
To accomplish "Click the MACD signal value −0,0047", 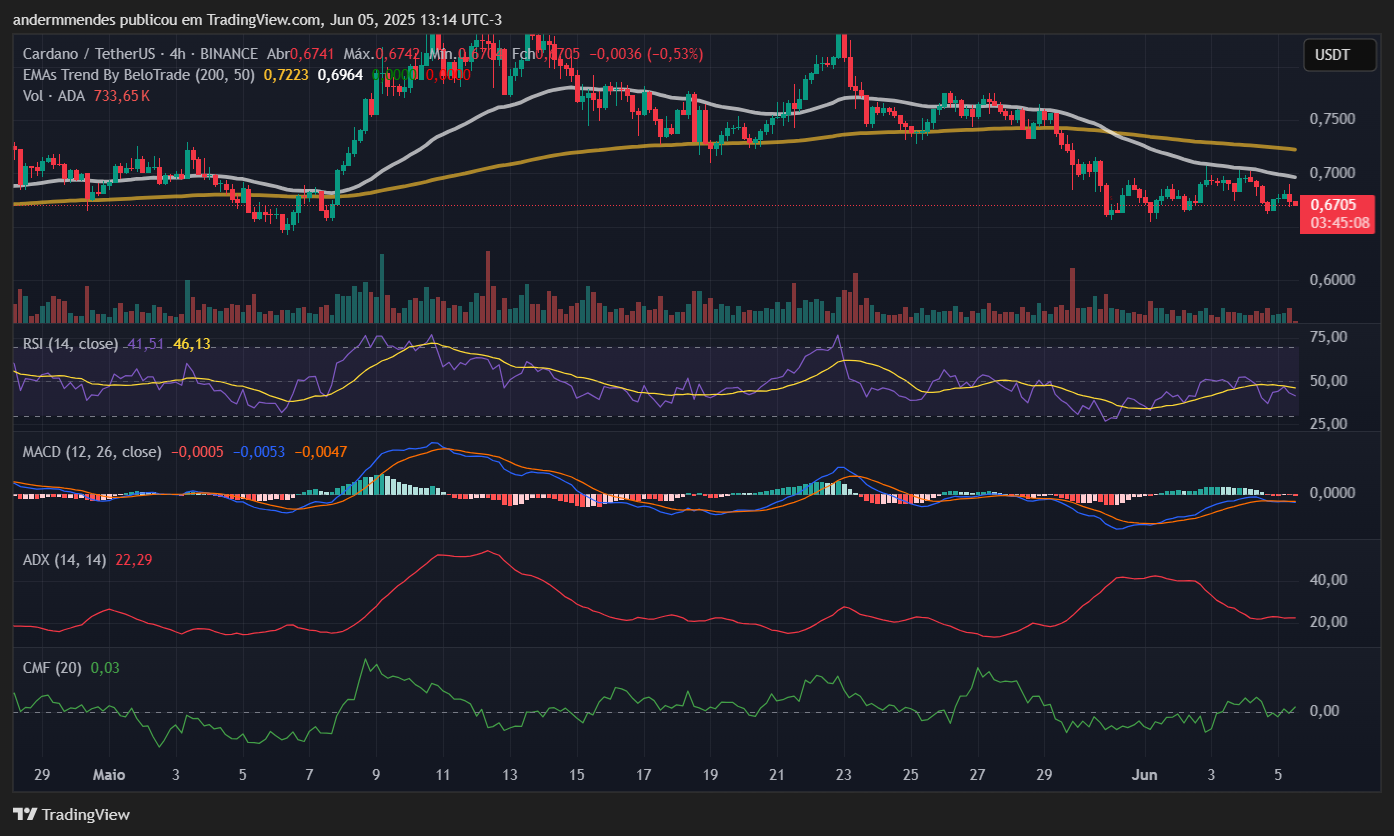I will (x=321, y=452).
